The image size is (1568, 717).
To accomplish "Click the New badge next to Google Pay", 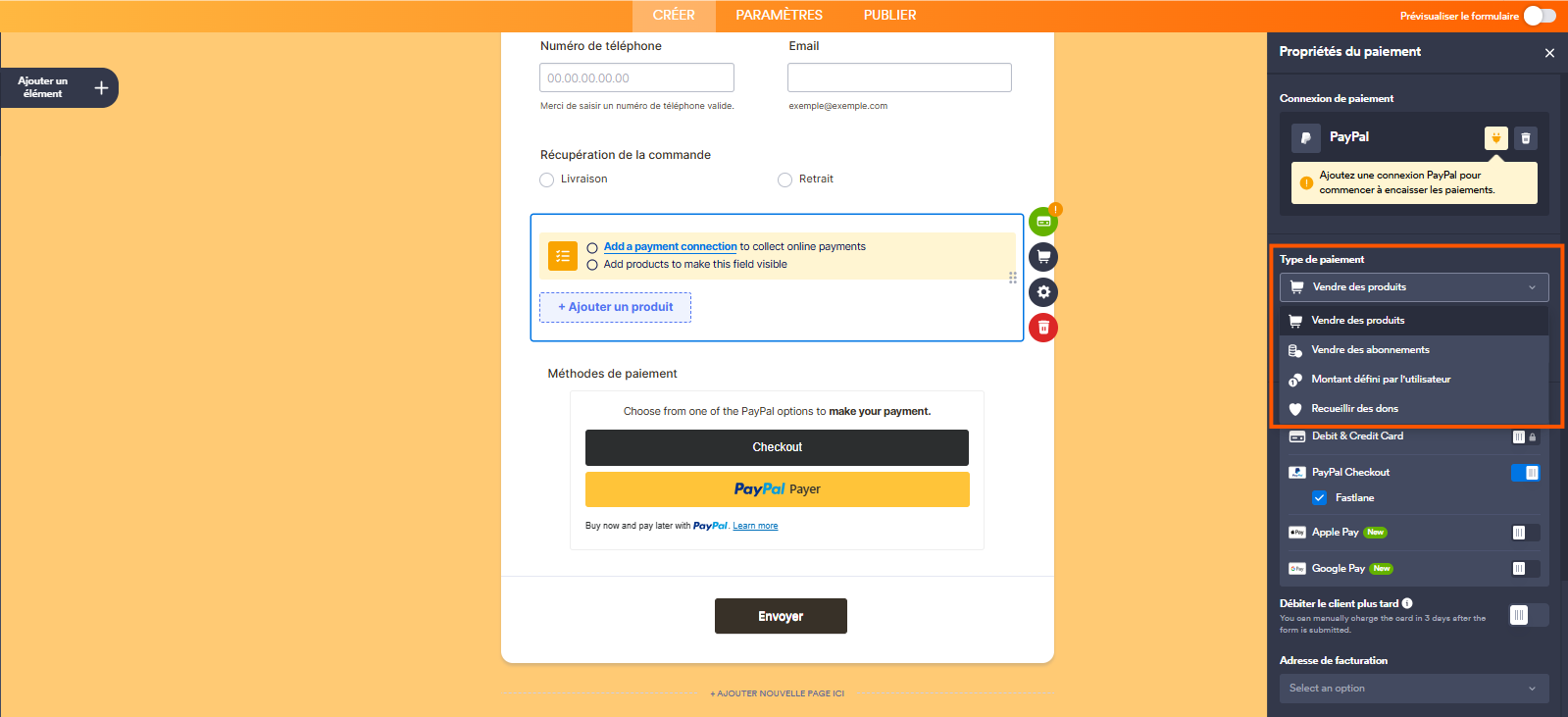I will (1382, 569).
